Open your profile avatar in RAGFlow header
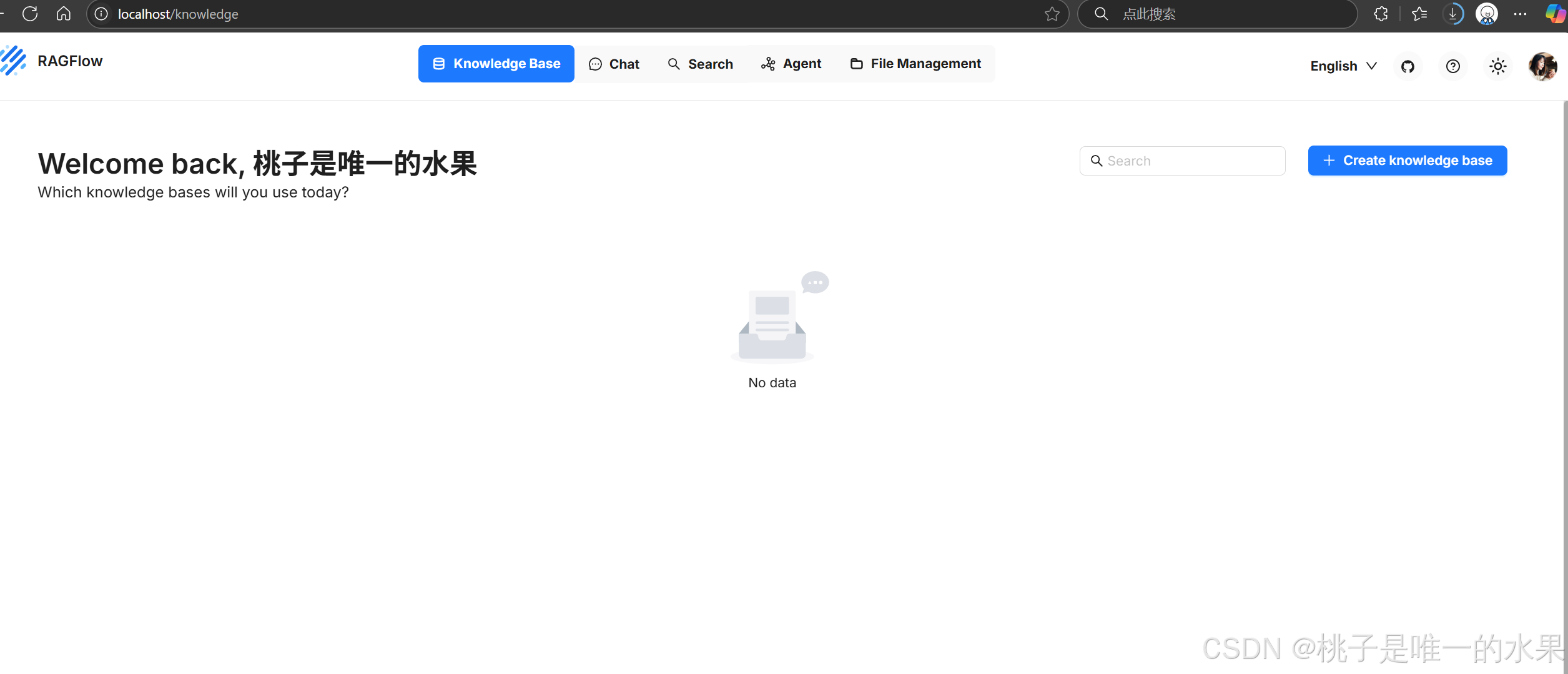This screenshot has width=1568, height=674. [1543, 66]
